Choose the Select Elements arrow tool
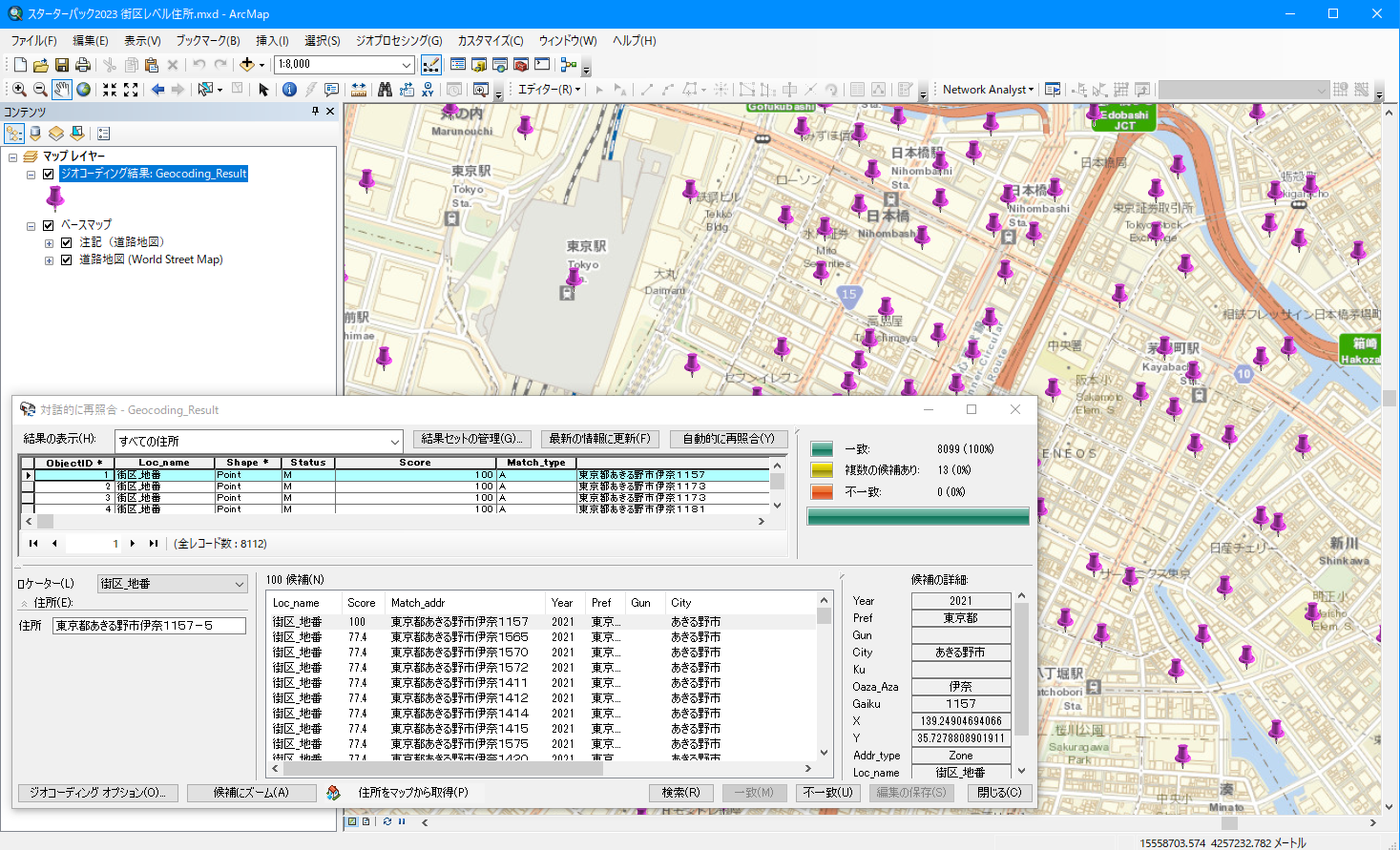This screenshot has width=1400, height=850. tap(264, 90)
